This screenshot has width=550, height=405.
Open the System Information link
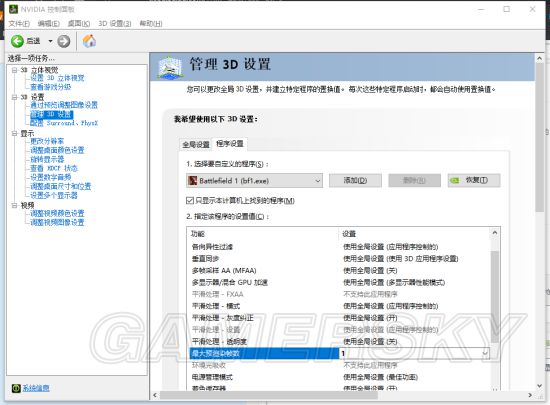tap(36, 388)
